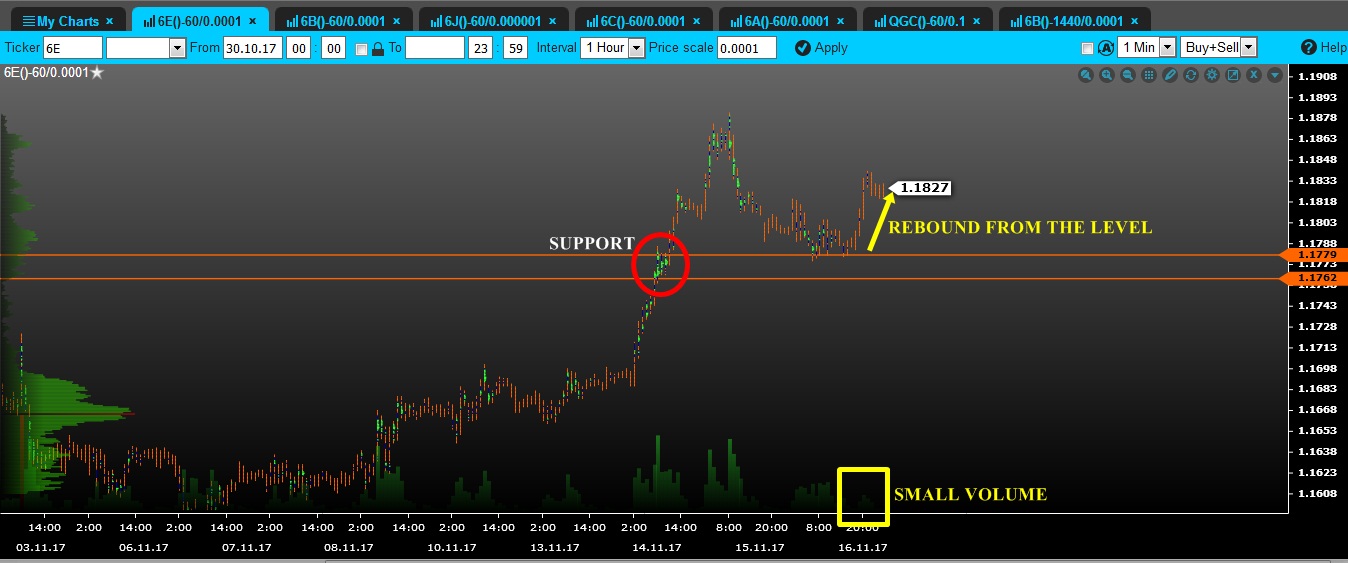Viewport: 1348px width, 563px height.
Task: Click the auto-update 'A' refresh icon
Action: tap(1105, 47)
